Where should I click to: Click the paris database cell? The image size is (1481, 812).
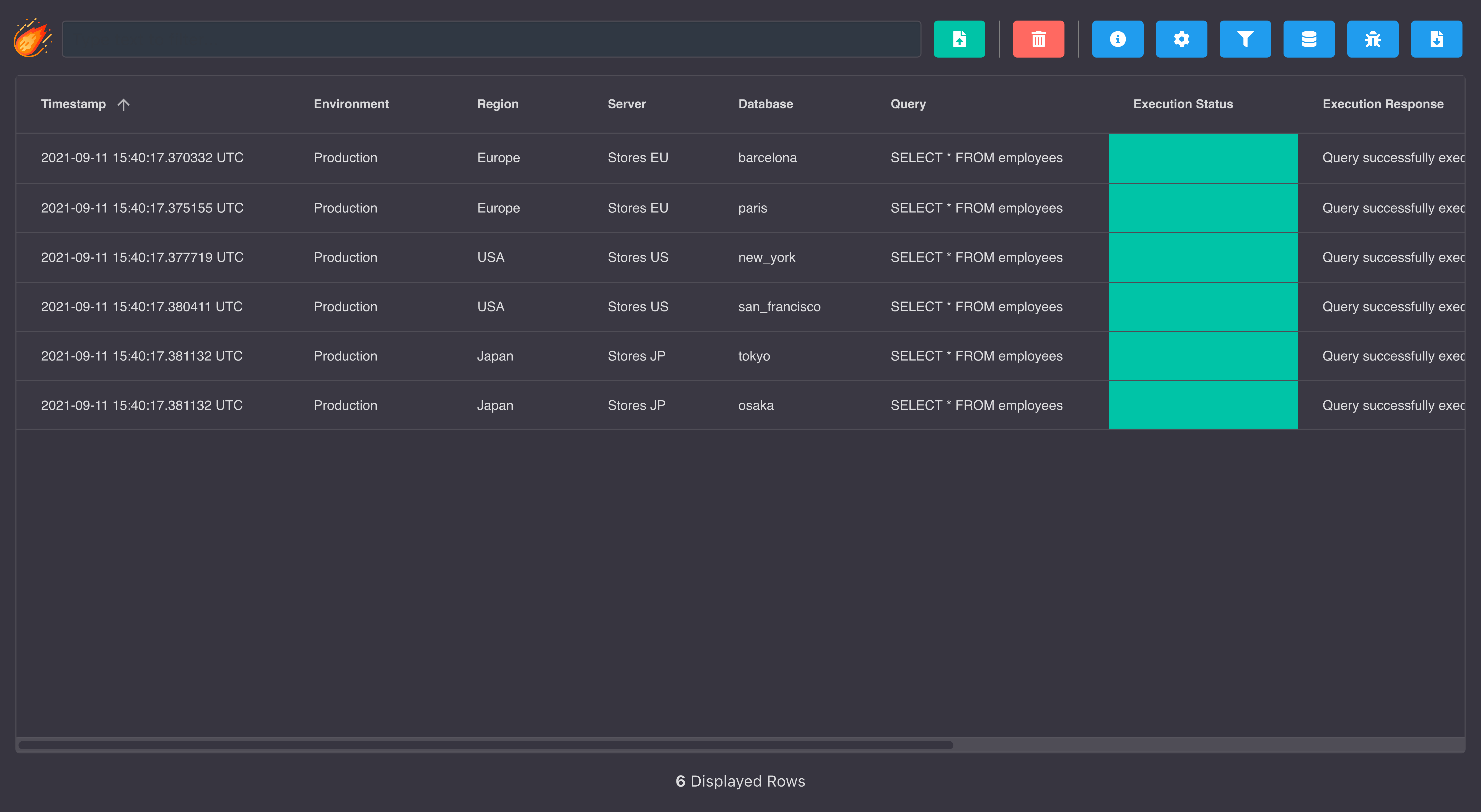(753, 208)
